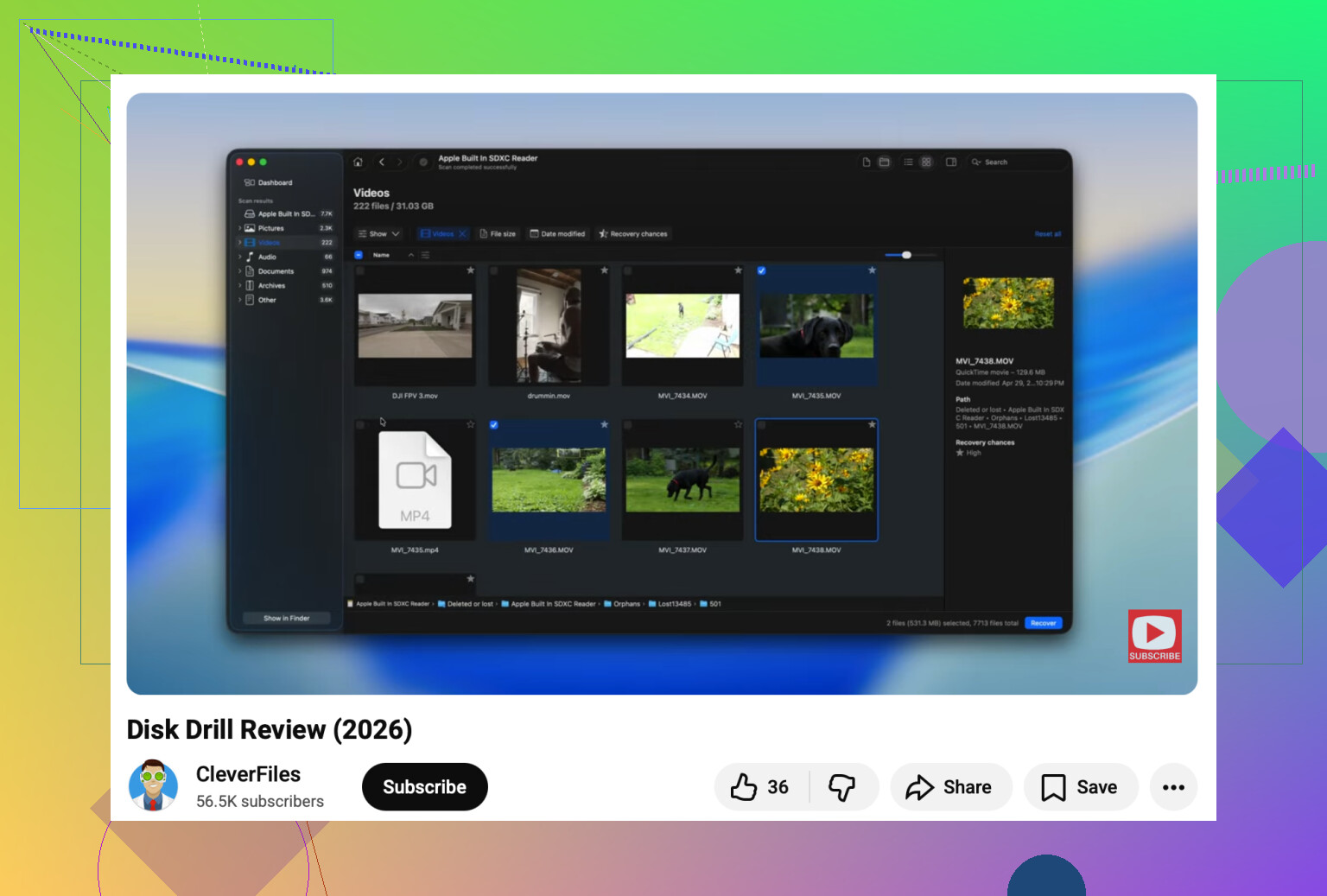Click the Share button

pyautogui.click(x=950, y=787)
